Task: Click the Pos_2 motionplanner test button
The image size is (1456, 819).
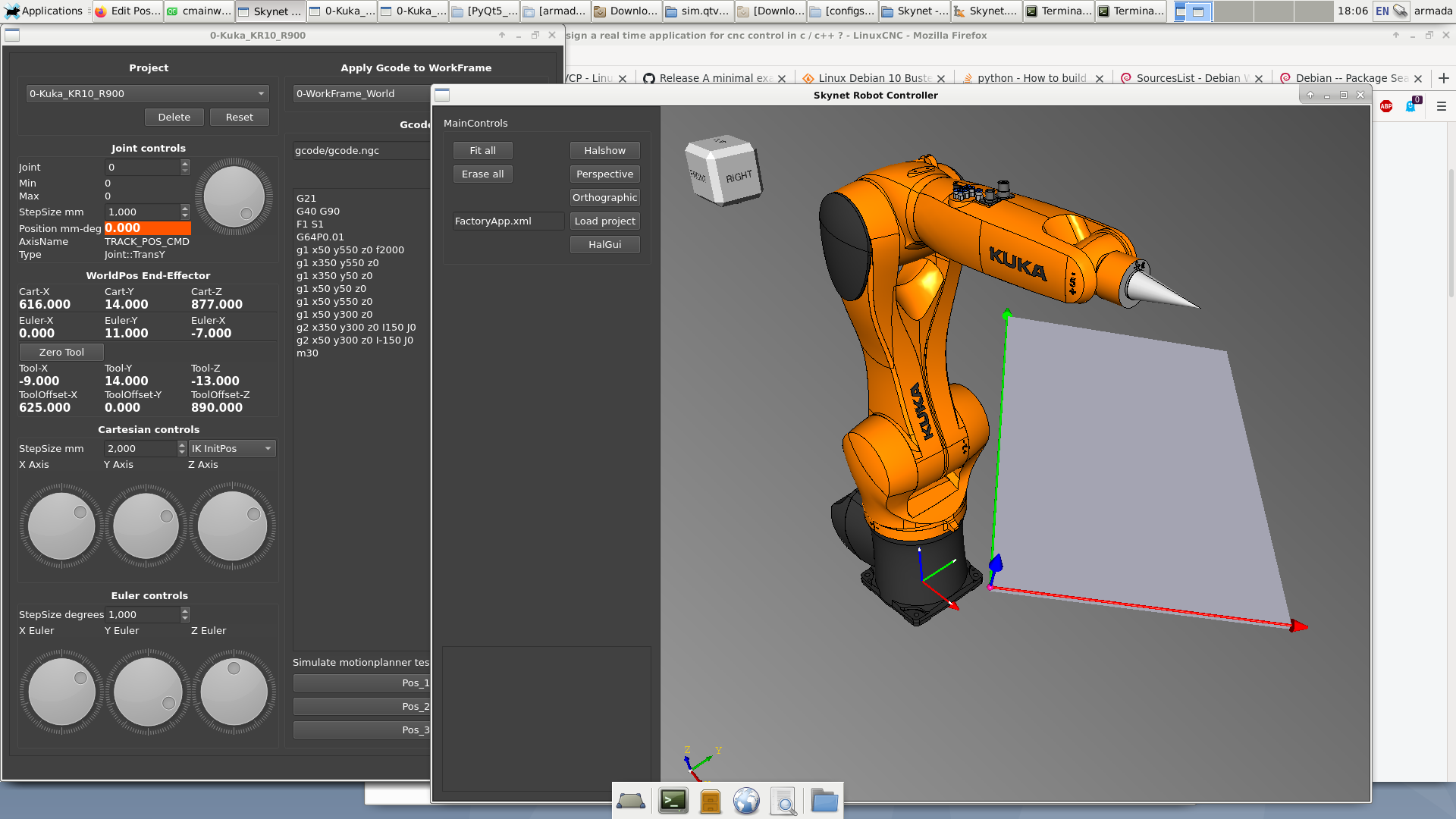Action: click(x=362, y=706)
